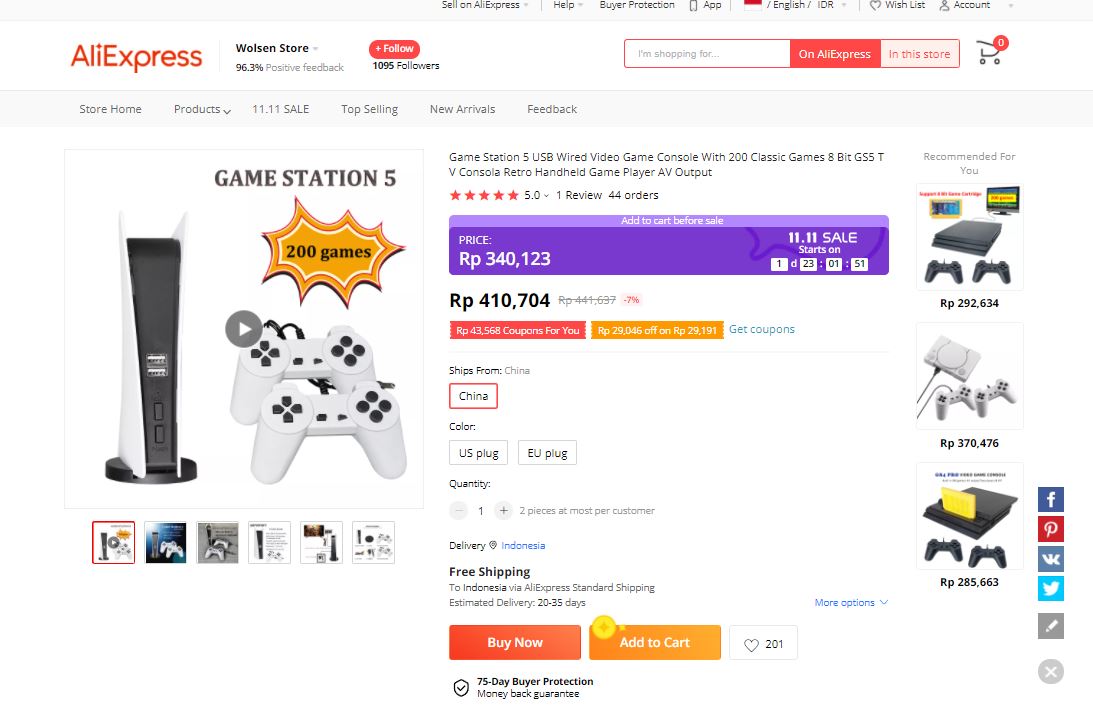Viewport: 1093px width, 709px height.
Task: Increase quantity with the plus stepper
Action: point(503,510)
